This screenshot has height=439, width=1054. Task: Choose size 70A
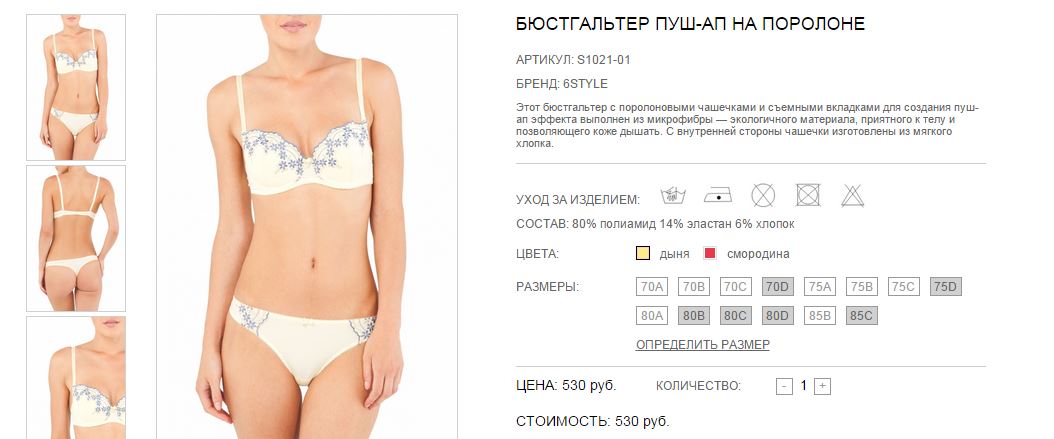(x=652, y=287)
